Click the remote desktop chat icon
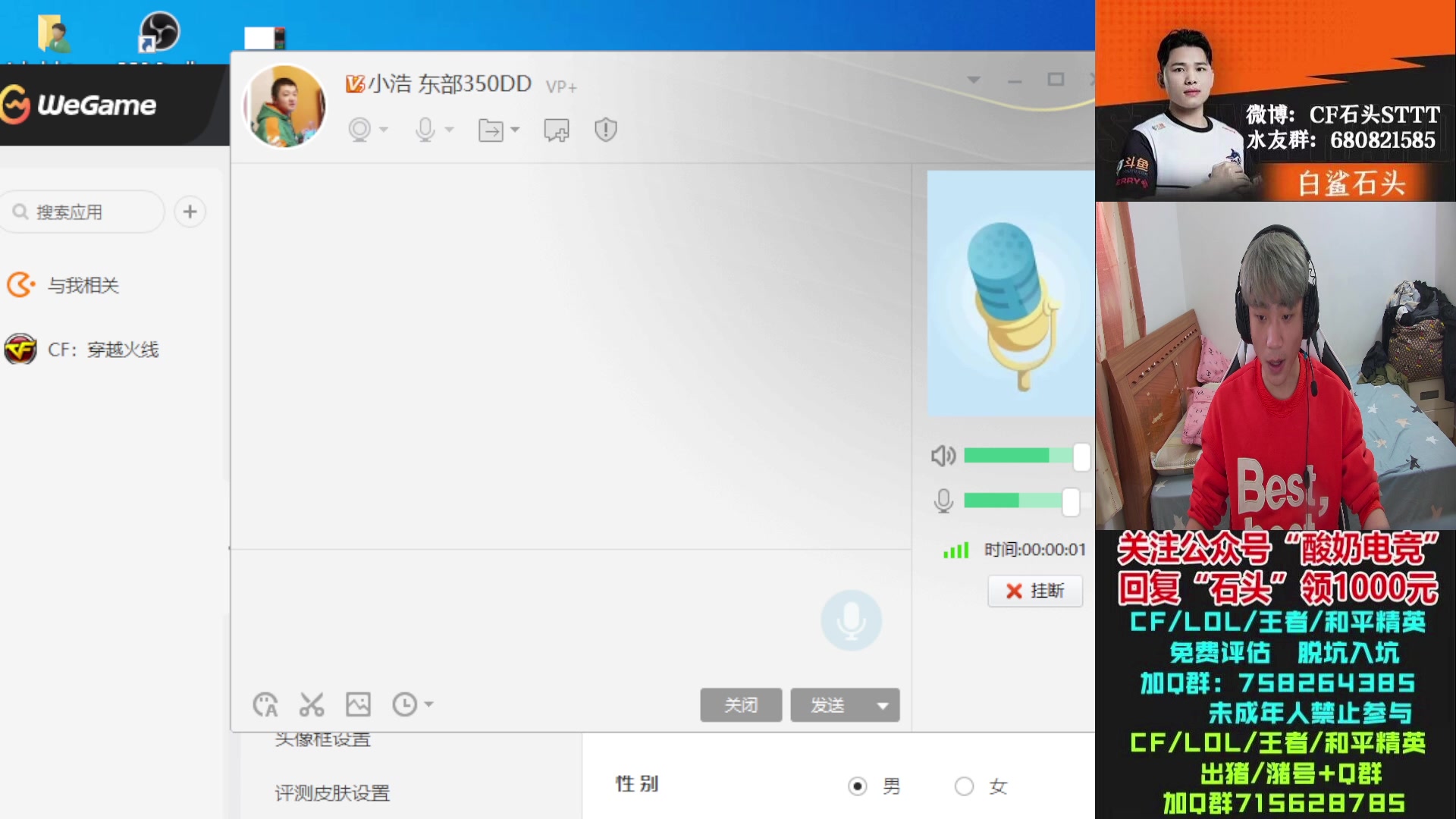1456x819 pixels. pos(557,130)
